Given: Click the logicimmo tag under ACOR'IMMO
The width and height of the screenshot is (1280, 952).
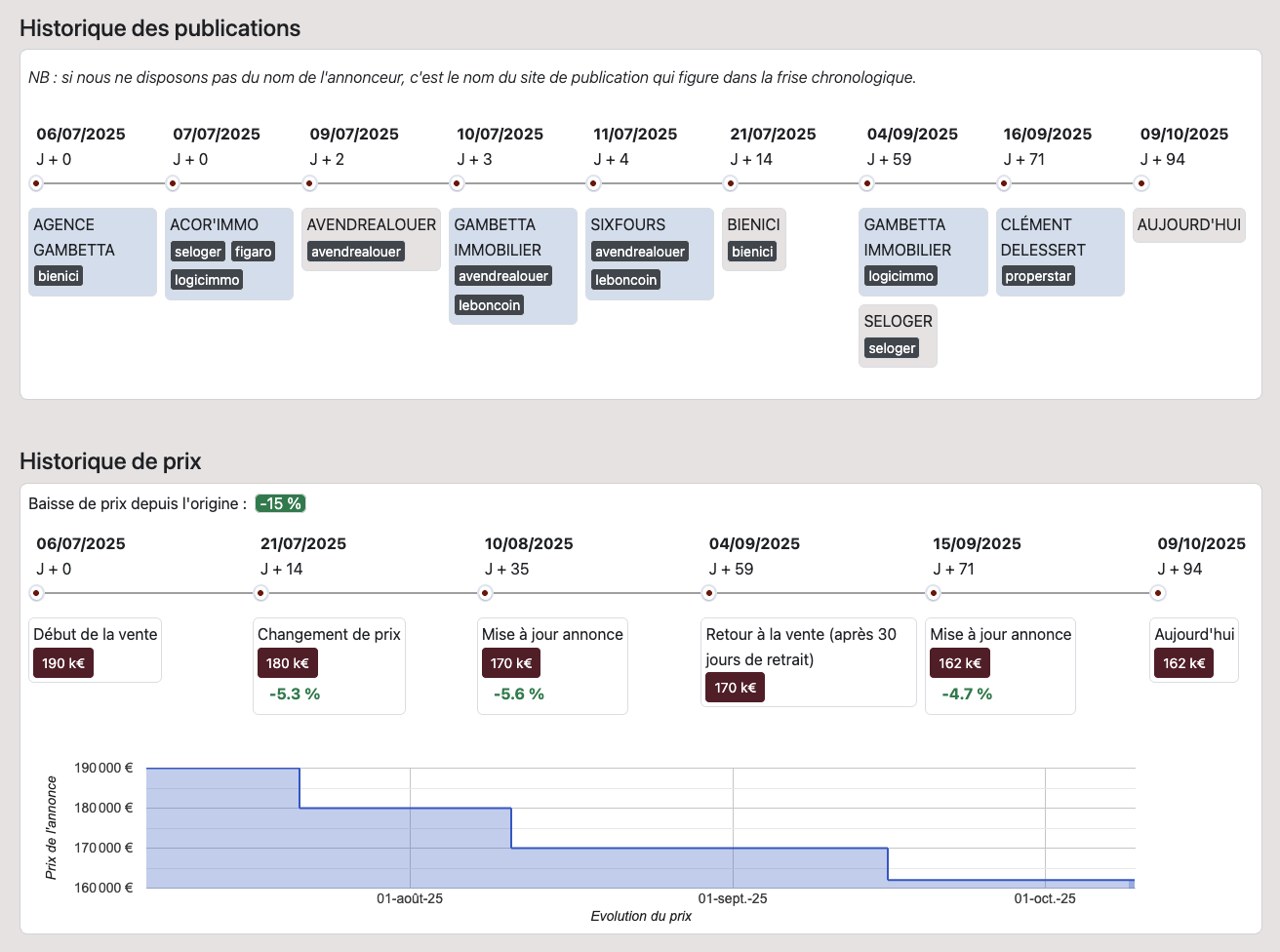Looking at the screenshot, I should click(207, 280).
